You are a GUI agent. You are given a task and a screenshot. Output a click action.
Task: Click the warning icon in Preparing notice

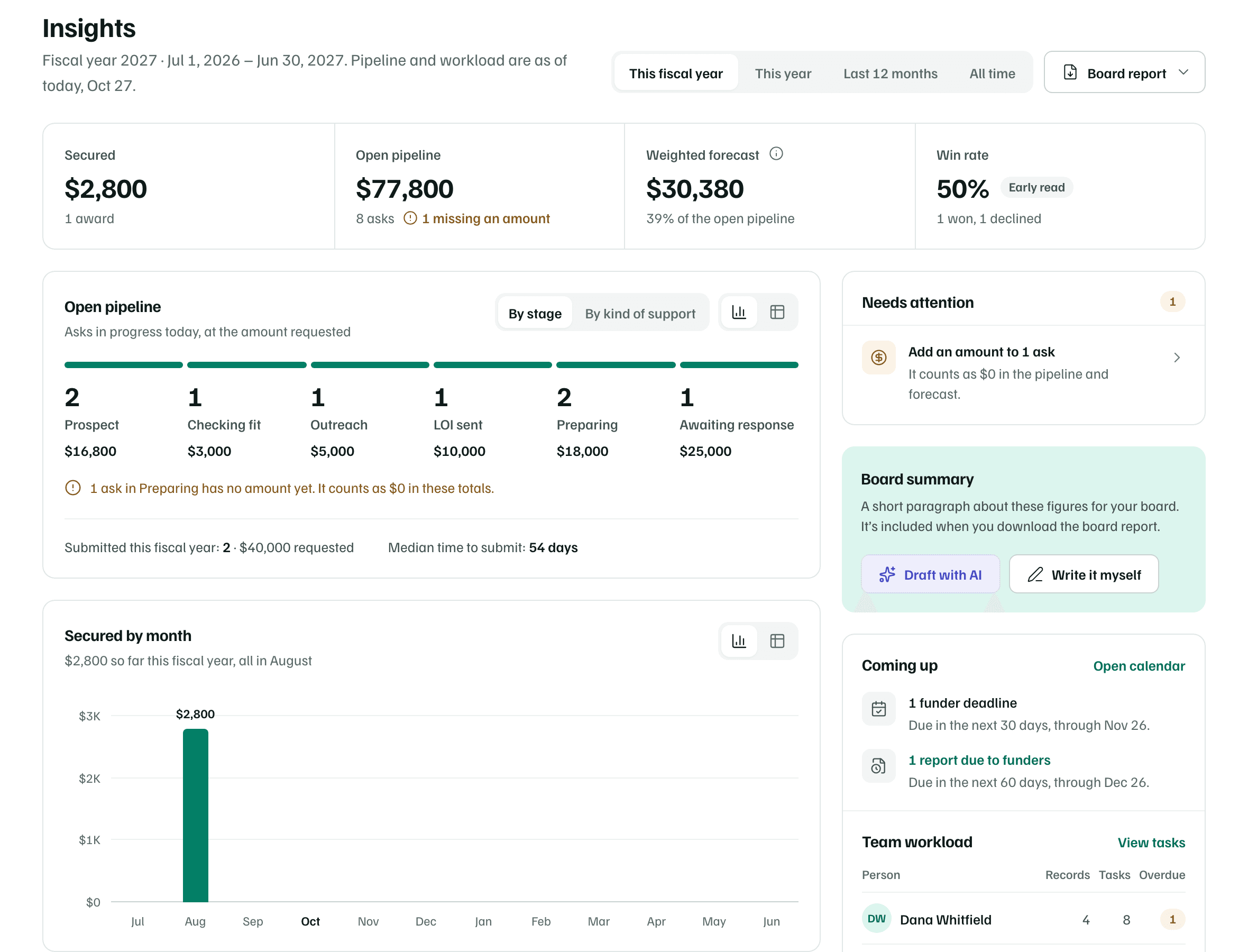pos(72,488)
